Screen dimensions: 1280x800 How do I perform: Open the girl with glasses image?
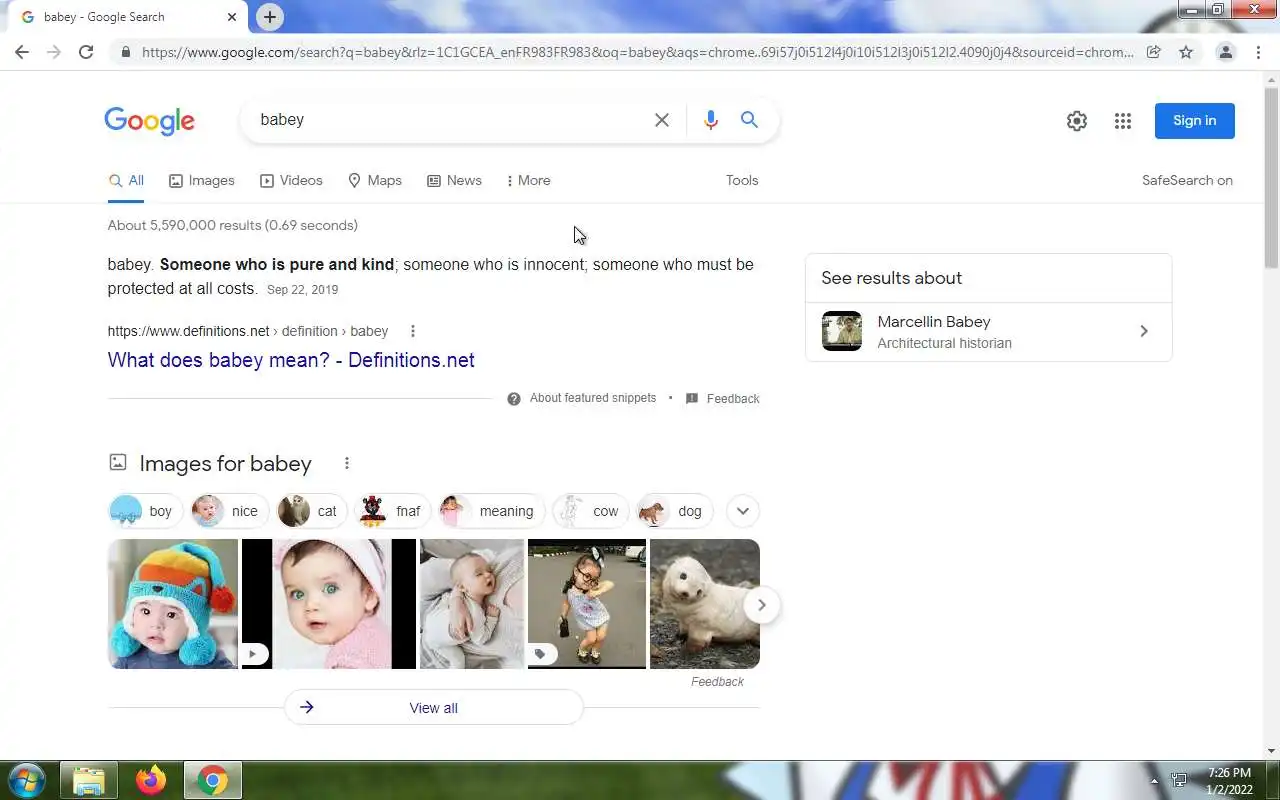click(x=587, y=604)
